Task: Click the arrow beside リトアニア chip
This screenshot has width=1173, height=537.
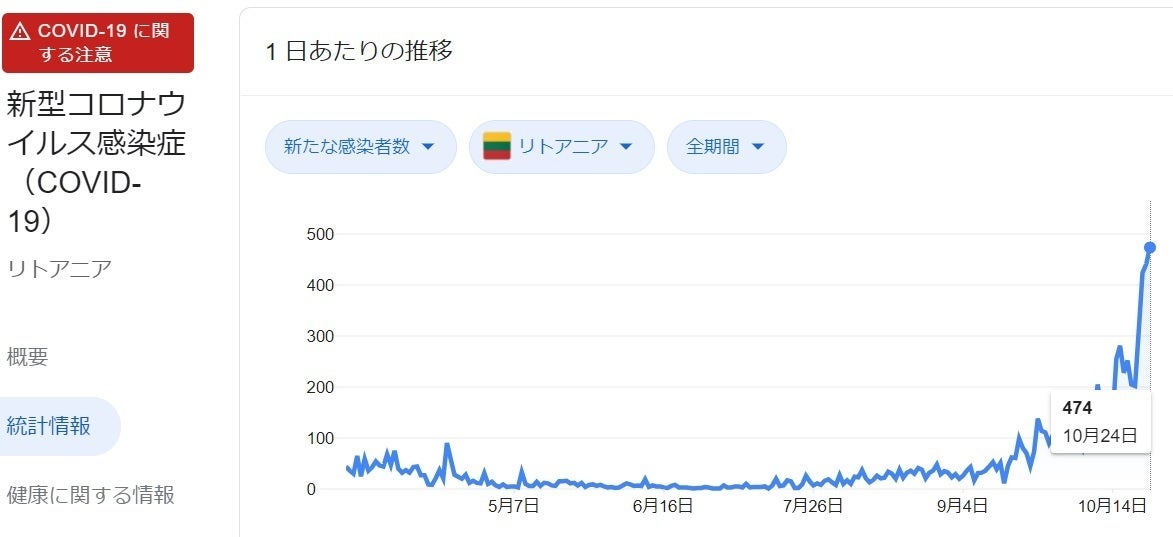Action: click(x=626, y=147)
